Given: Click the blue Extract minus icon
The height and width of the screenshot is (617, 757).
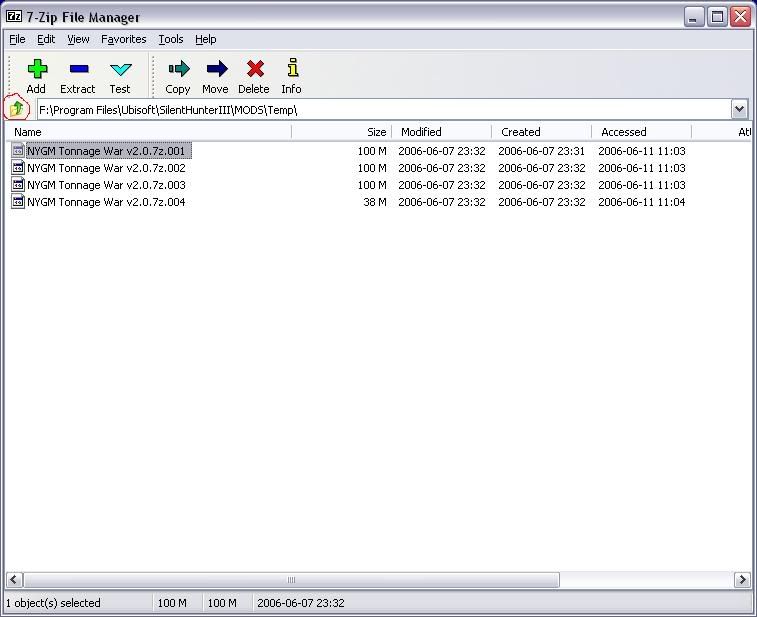Looking at the screenshot, I should 79,69.
